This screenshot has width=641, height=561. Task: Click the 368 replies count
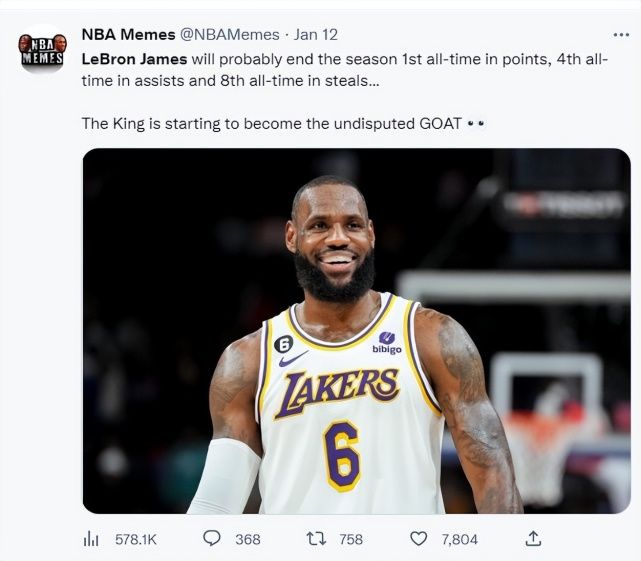coord(247,539)
